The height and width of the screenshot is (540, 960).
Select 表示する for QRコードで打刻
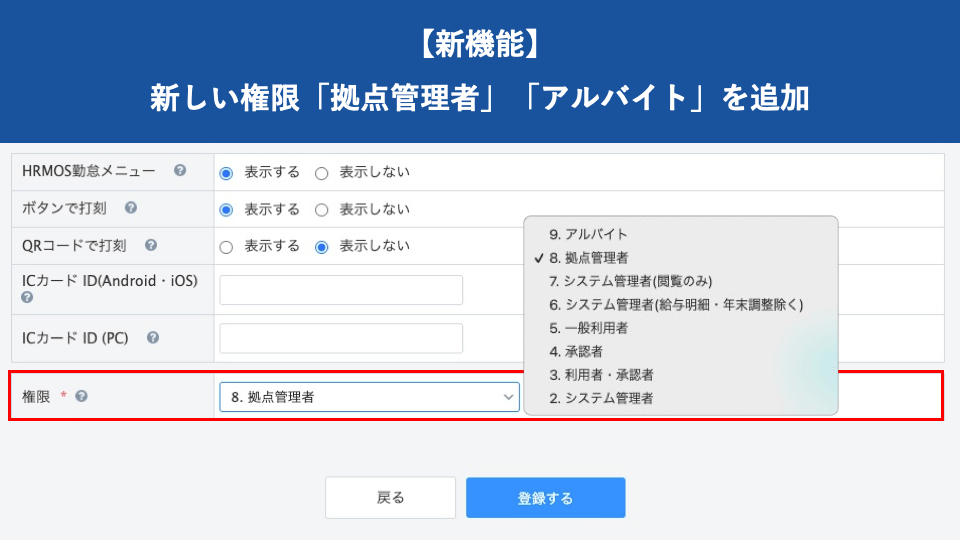pyautogui.click(x=226, y=247)
